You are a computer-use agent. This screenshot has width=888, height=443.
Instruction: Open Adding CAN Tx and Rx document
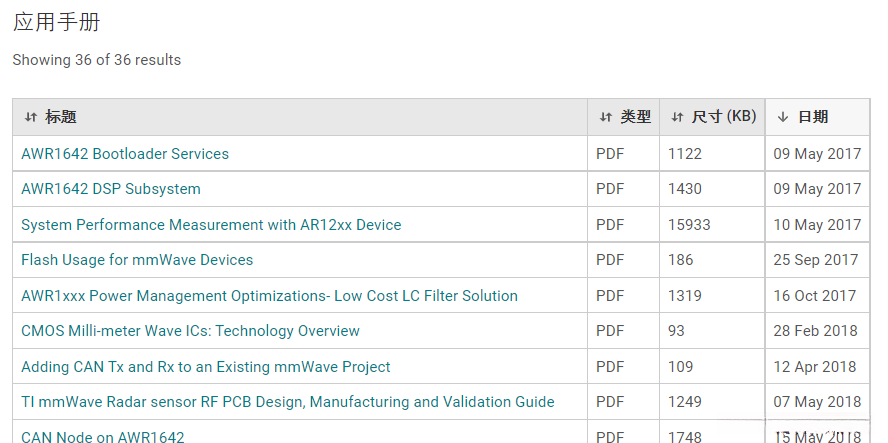pyautogui.click(x=206, y=367)
